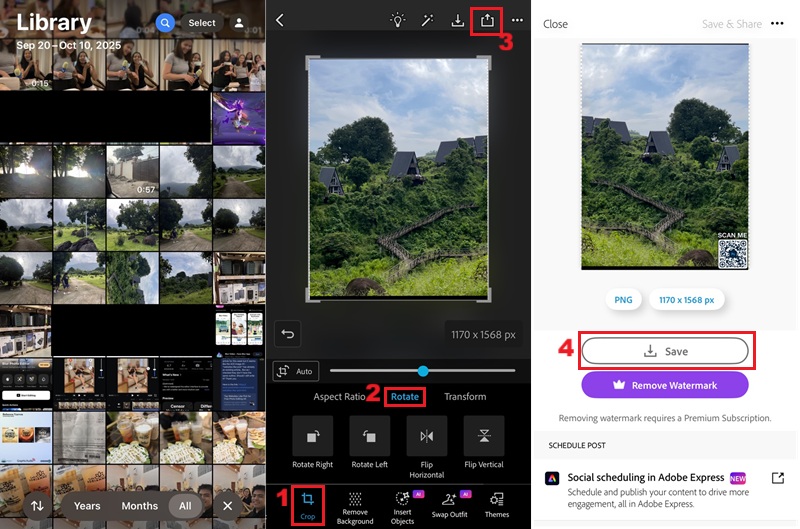Open the Remove Background tool

click(x=355, y=505)
